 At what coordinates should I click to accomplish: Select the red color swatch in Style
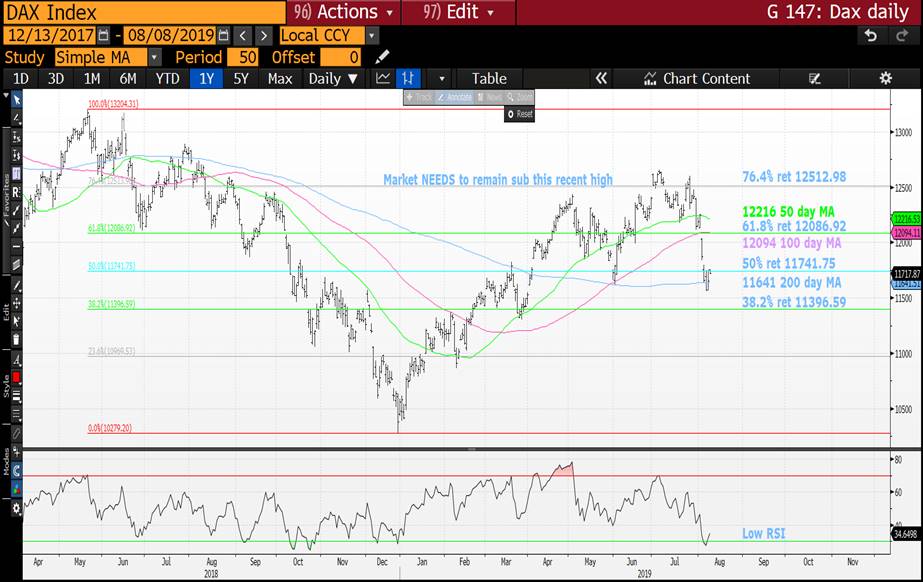pyautogui.click(x=16, y=377)
